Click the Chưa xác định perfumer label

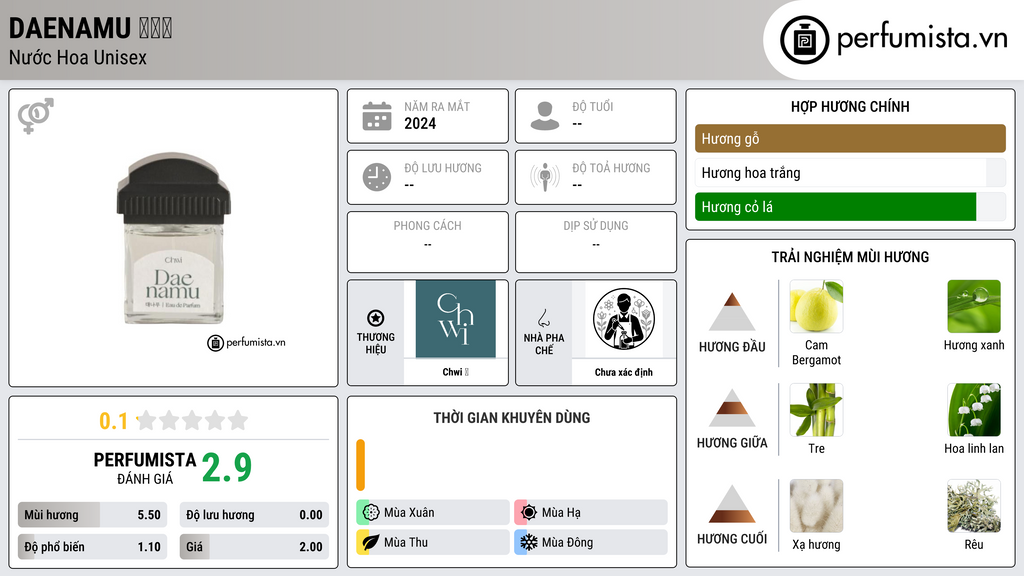pos(624,372)
